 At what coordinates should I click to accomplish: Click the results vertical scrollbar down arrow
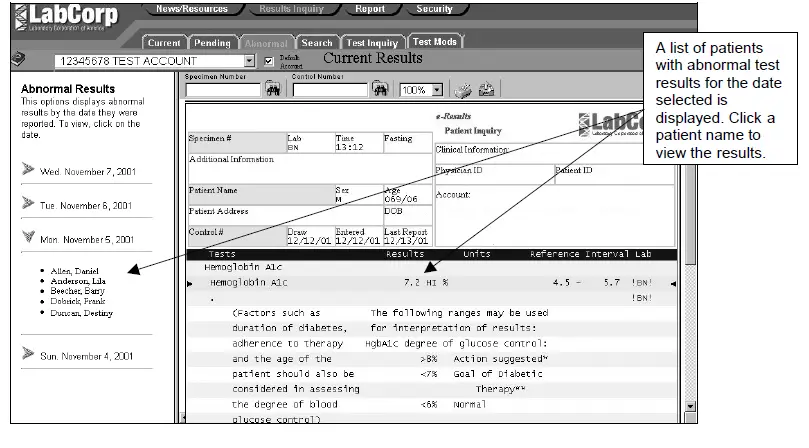click(690, 407)
